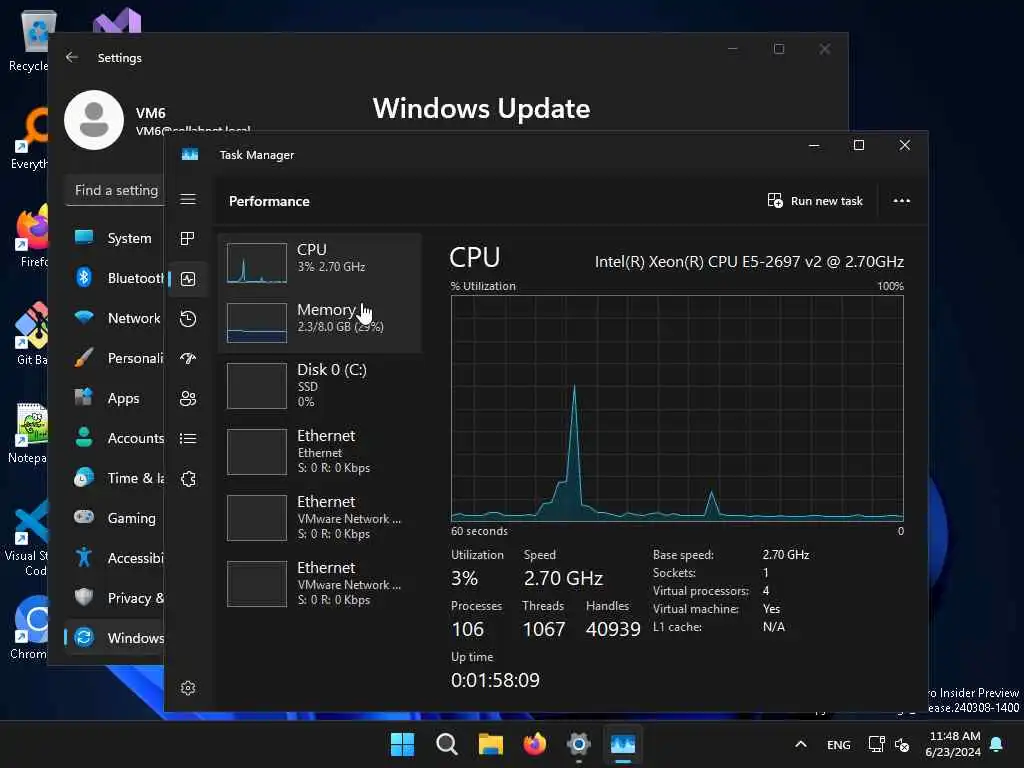Select Disk 0 (C:) performance entry

(319, 385)
